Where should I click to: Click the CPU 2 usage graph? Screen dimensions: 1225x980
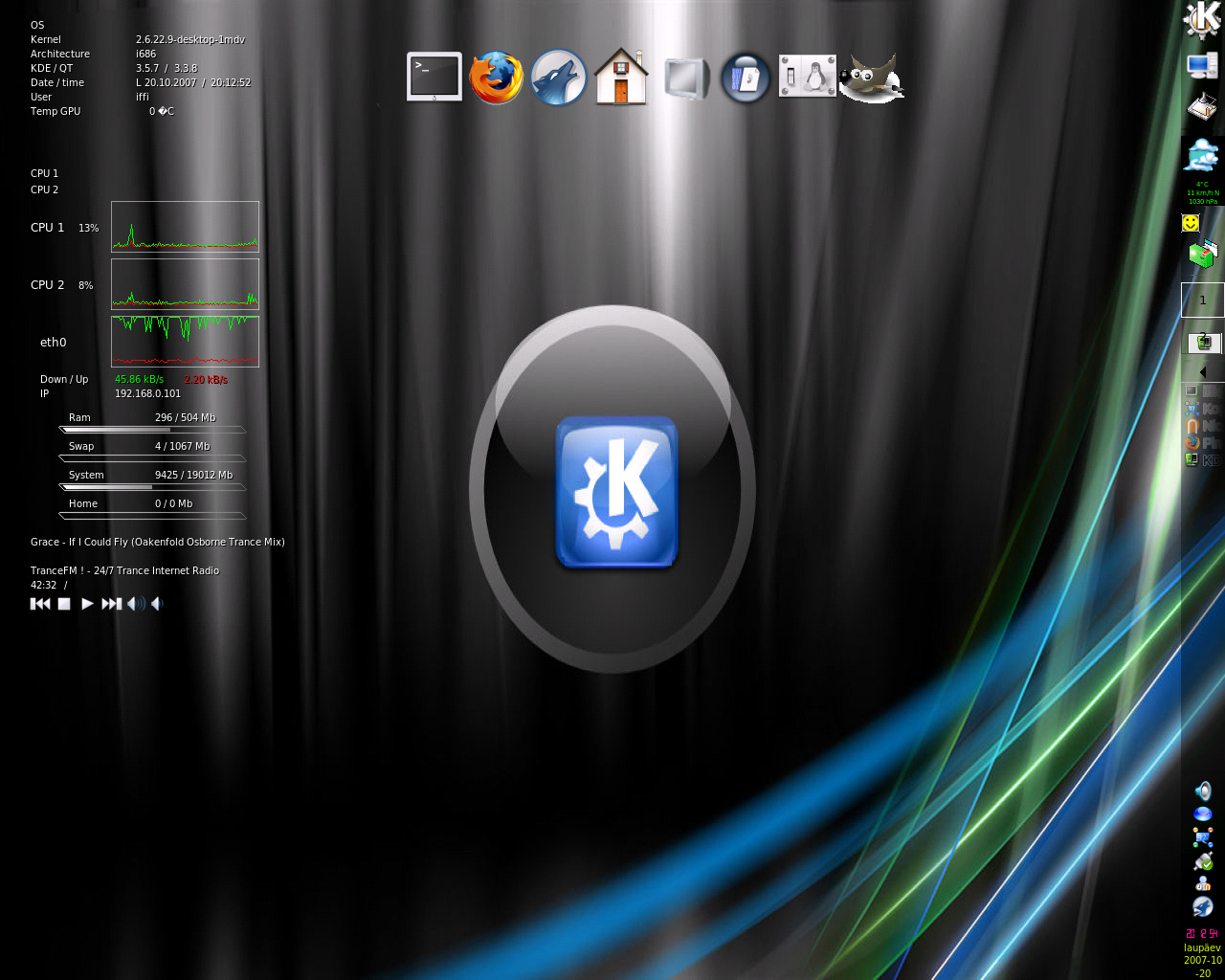(185, 284)
